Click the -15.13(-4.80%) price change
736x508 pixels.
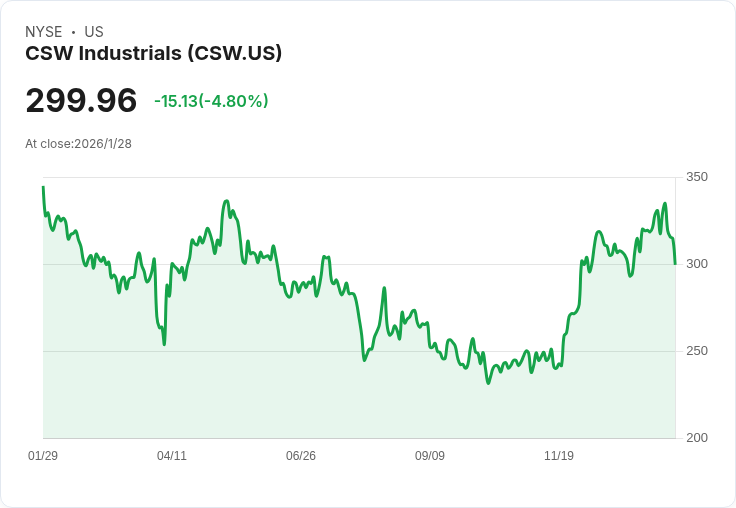(x=211, y=101)
